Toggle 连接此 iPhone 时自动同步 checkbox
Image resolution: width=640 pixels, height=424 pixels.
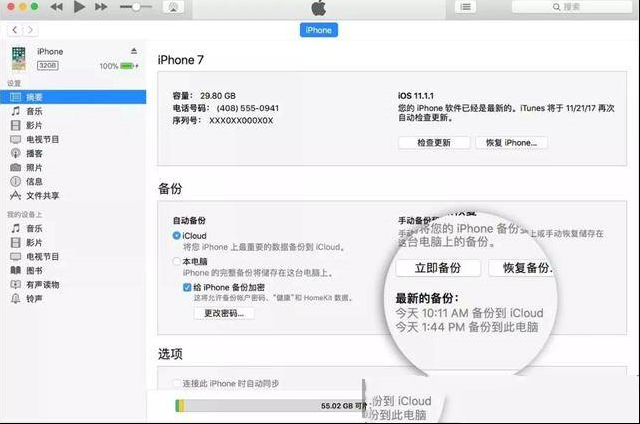(x=177, y=383)
